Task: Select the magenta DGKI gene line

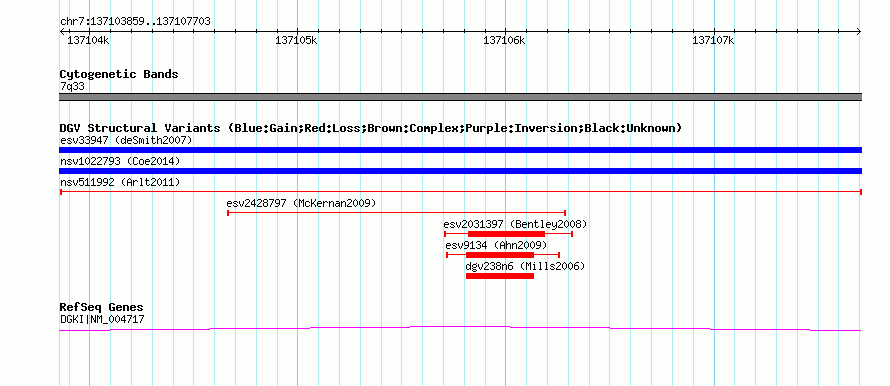Action: (460, 328)
